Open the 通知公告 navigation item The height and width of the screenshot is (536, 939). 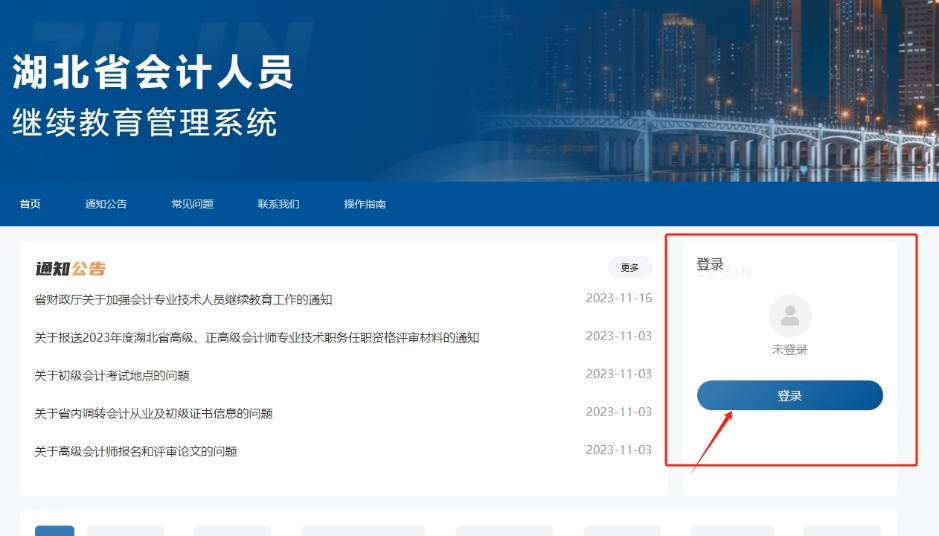(x=106, y=204)
